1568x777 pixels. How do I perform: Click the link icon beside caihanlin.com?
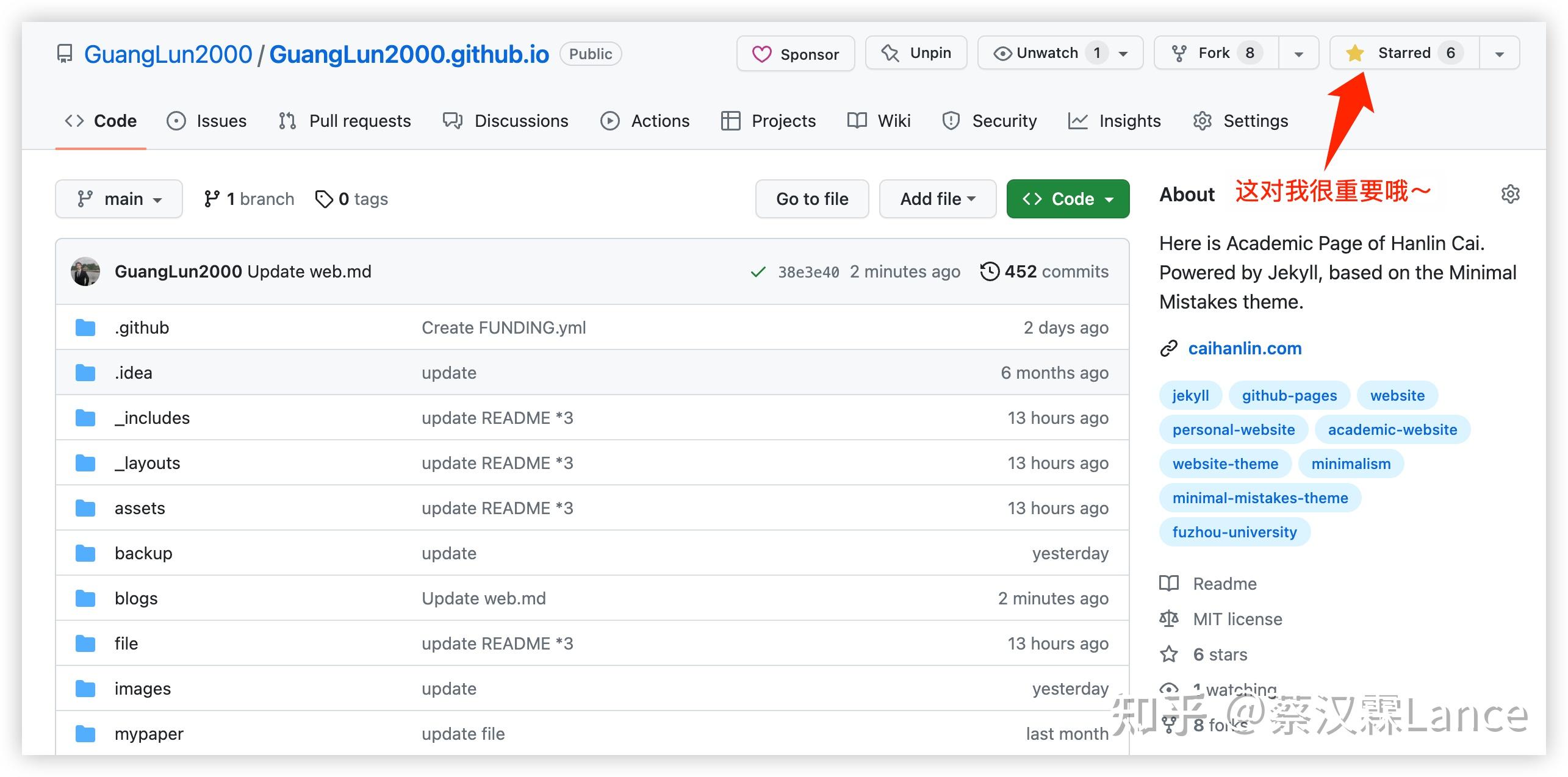(x=1169, y=348)
